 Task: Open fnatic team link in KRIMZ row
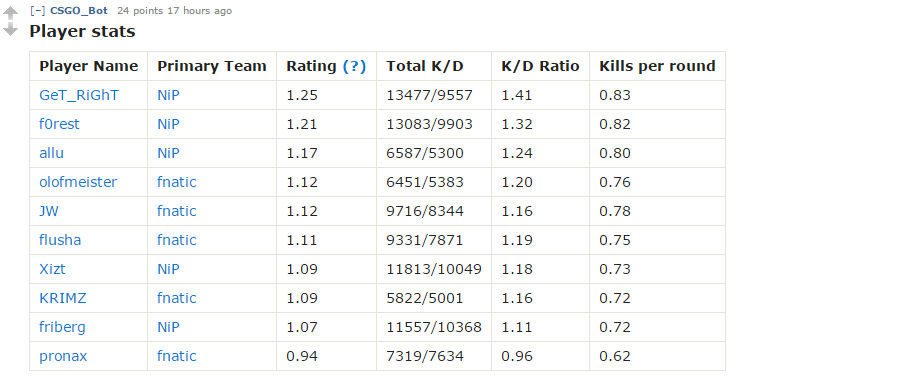(x=177, y=298)
